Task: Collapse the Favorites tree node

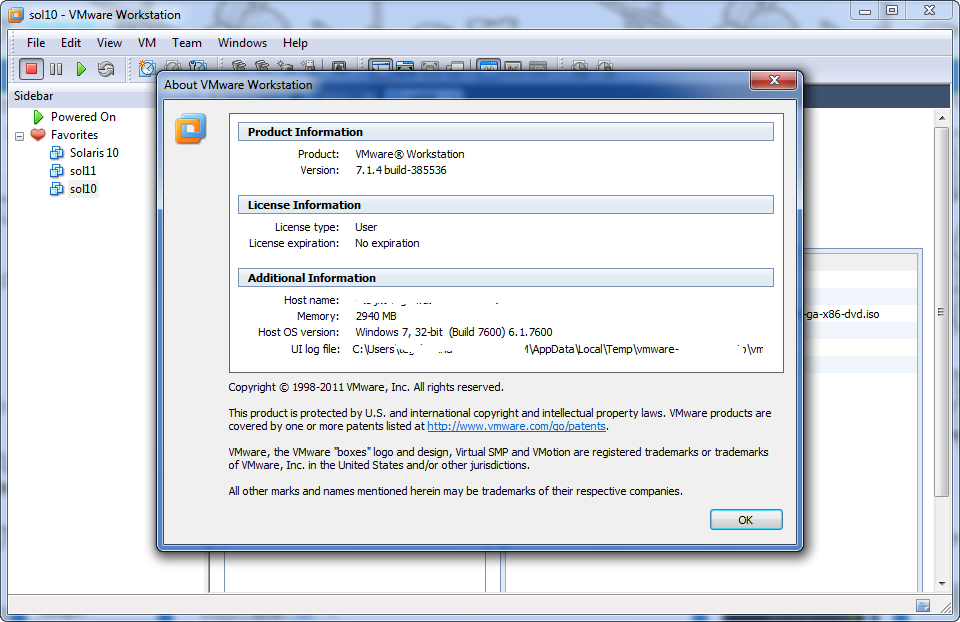Action: [20, 136]
